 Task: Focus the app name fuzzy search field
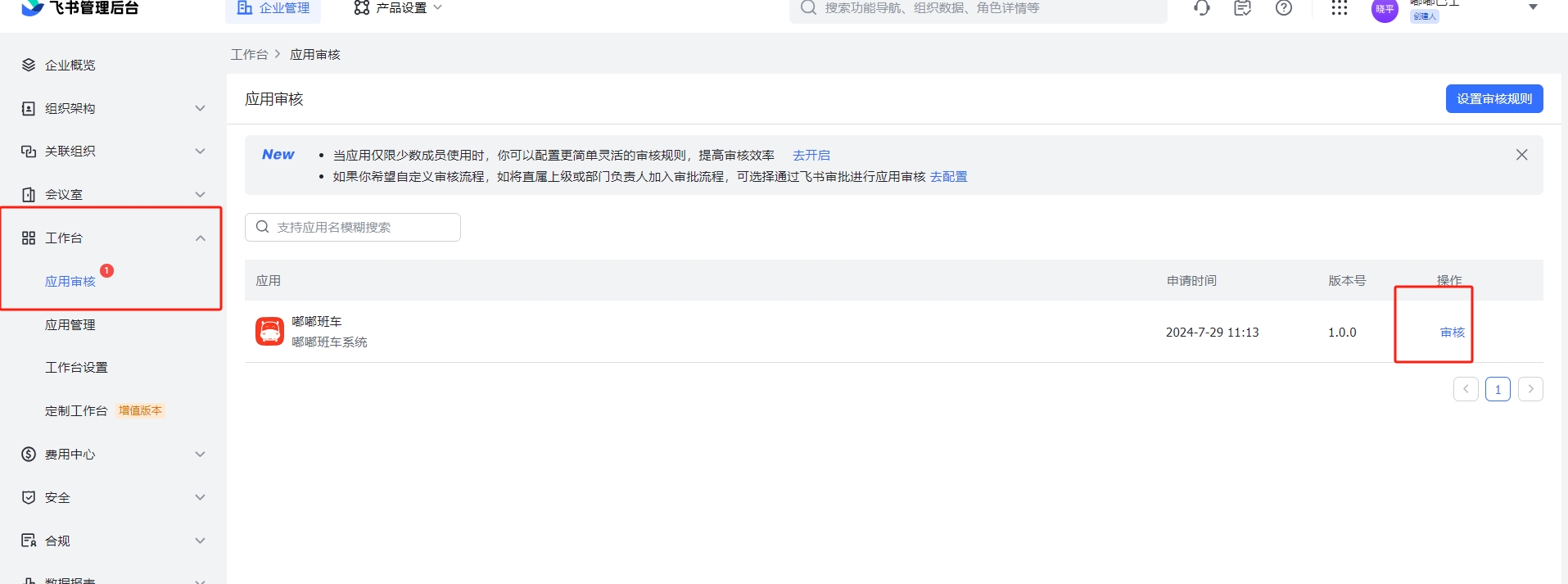353,227
